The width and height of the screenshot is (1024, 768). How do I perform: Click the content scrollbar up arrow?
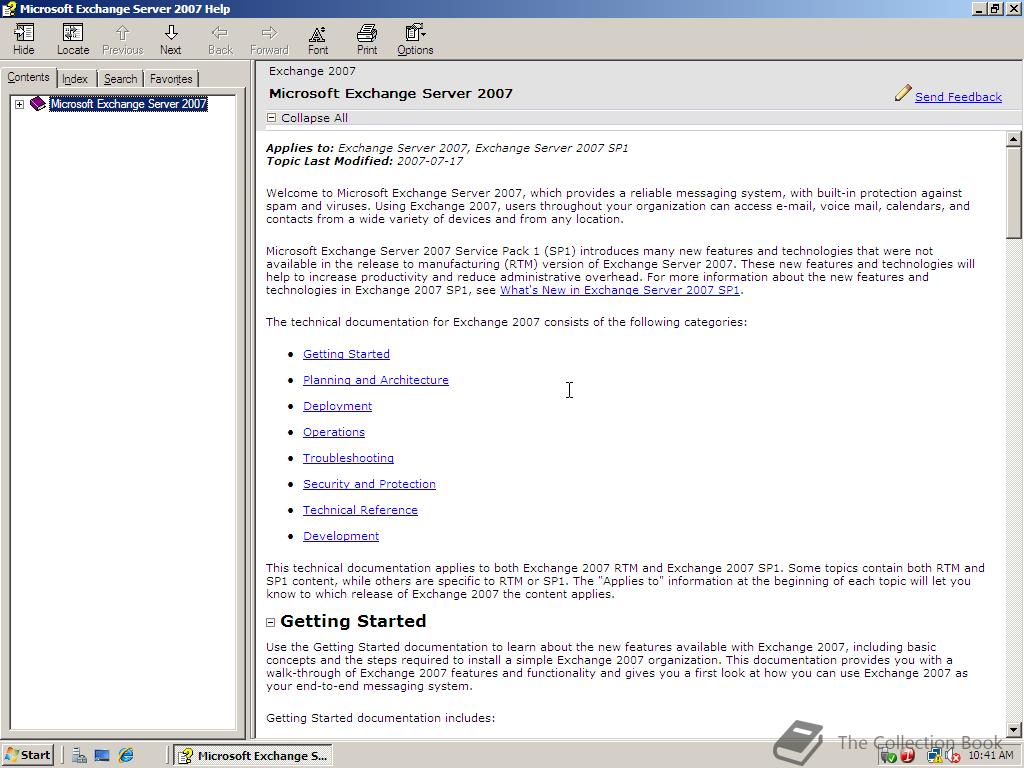tap(1013, 139)
